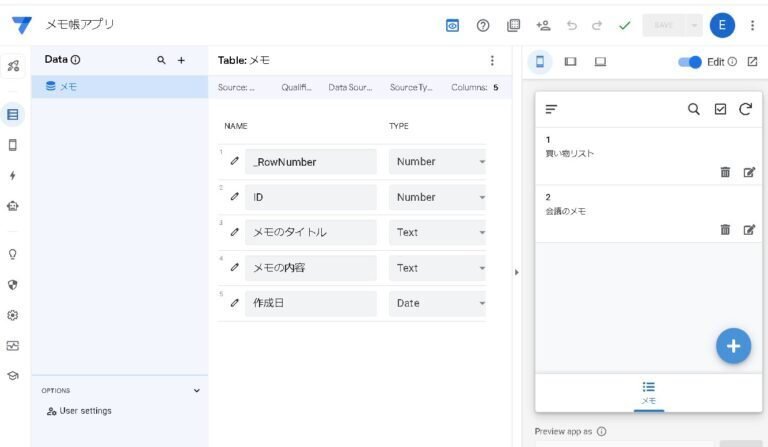Click the メモのタイトル name field
Viewport: 768px width, 447px height.
tap(311, 232)
